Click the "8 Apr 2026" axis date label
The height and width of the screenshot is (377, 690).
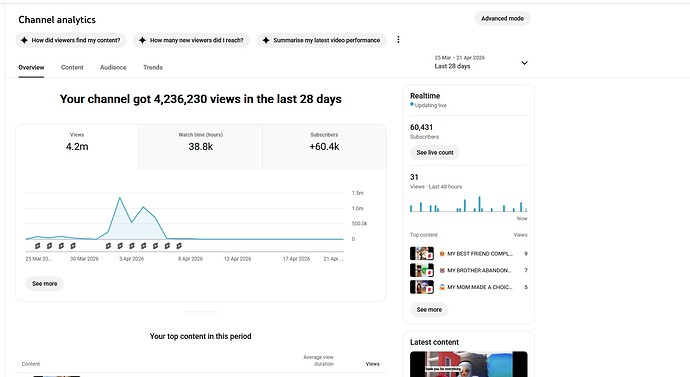(191, 259)
